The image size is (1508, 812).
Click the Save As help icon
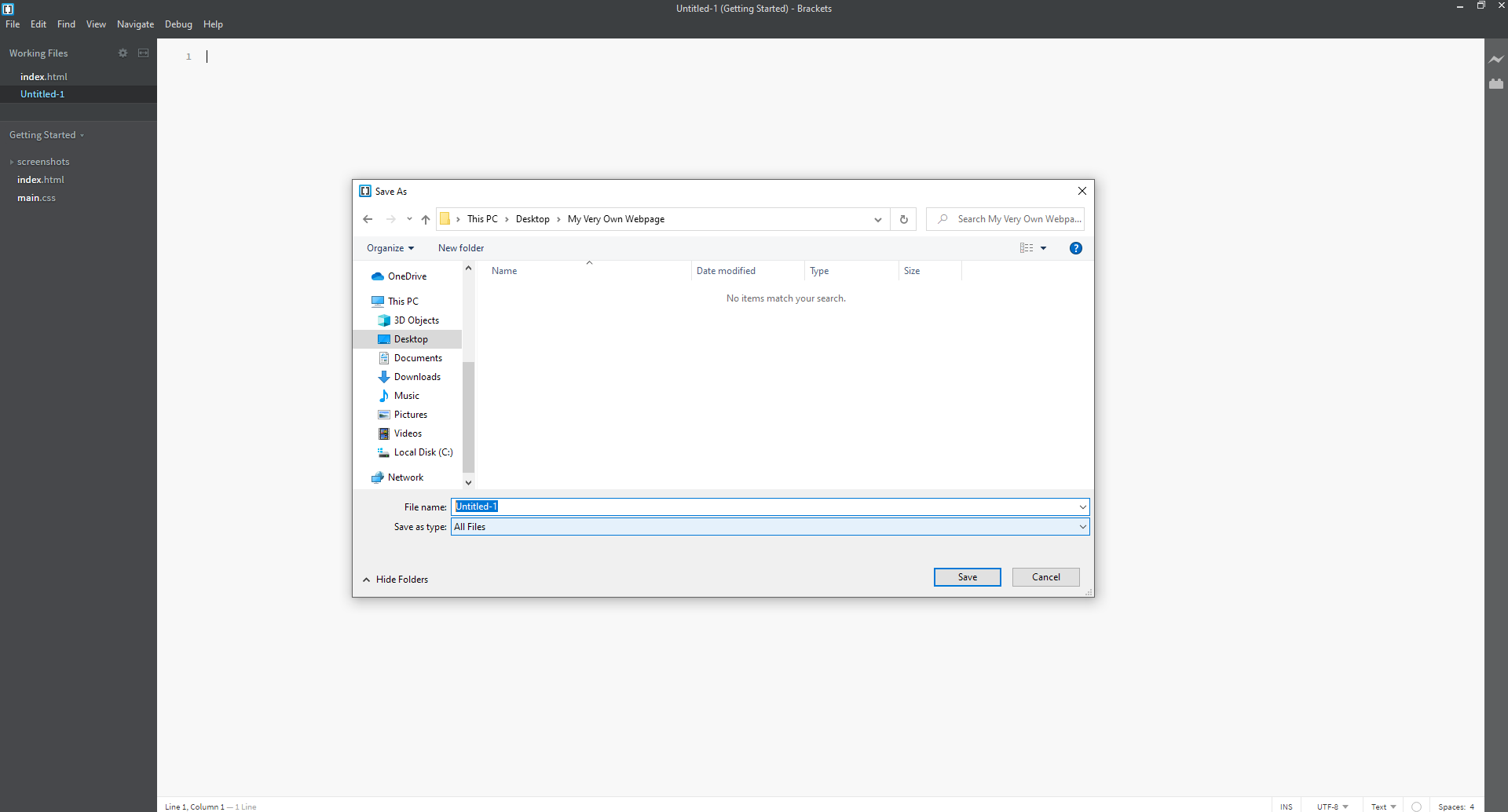[1076, 248]
